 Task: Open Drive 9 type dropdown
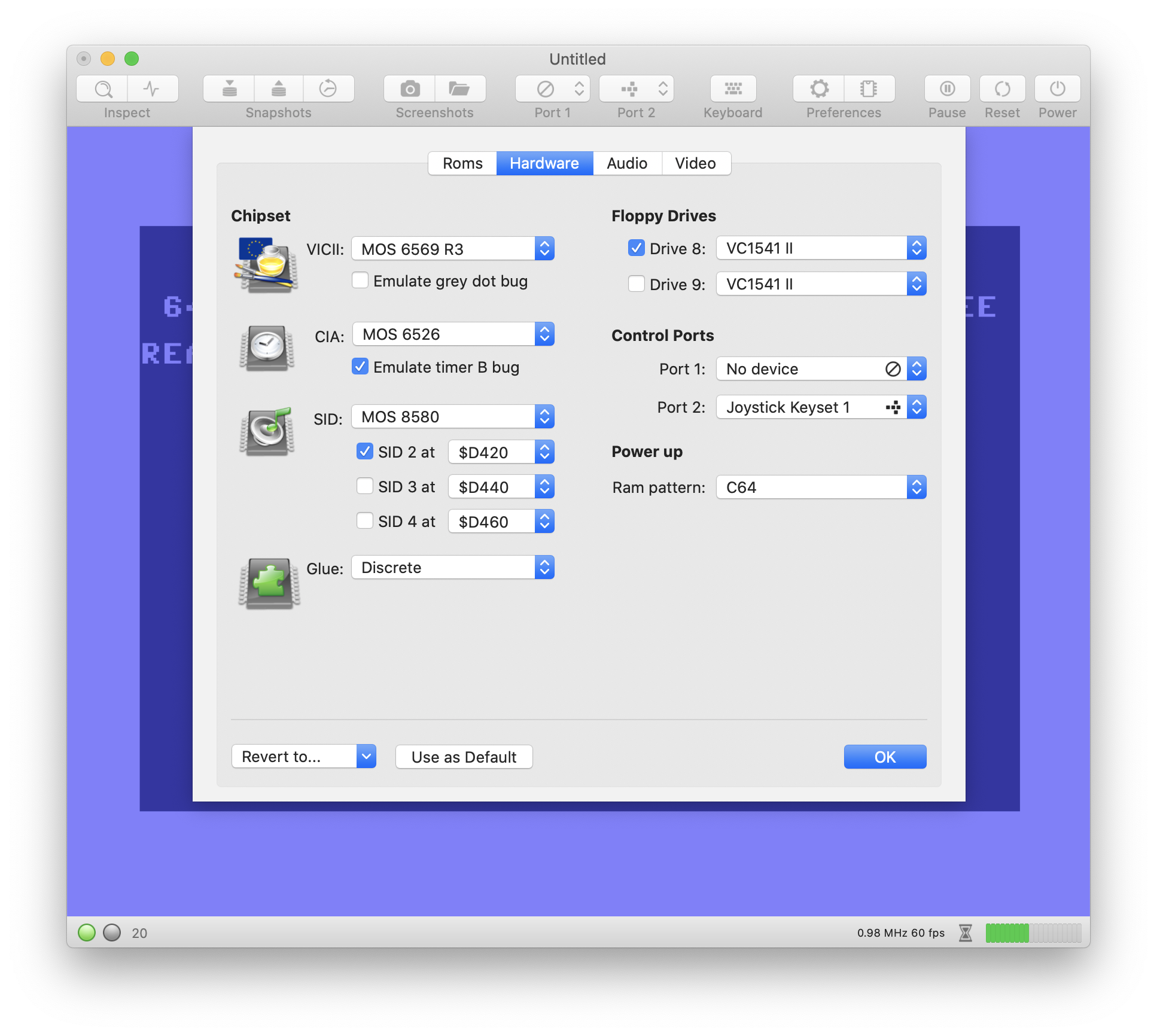tap(821, 284)
